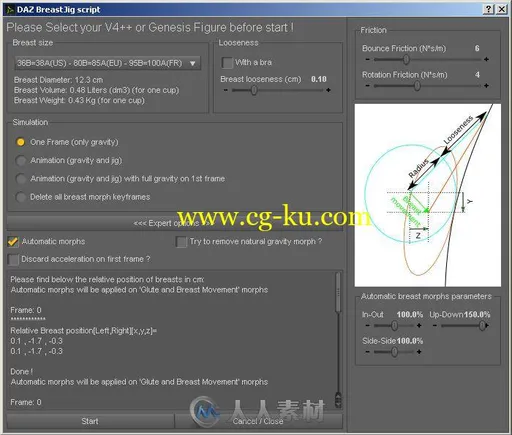Open the Breast size dropdown
512x435 pixels.
click(x=107, y=63)
